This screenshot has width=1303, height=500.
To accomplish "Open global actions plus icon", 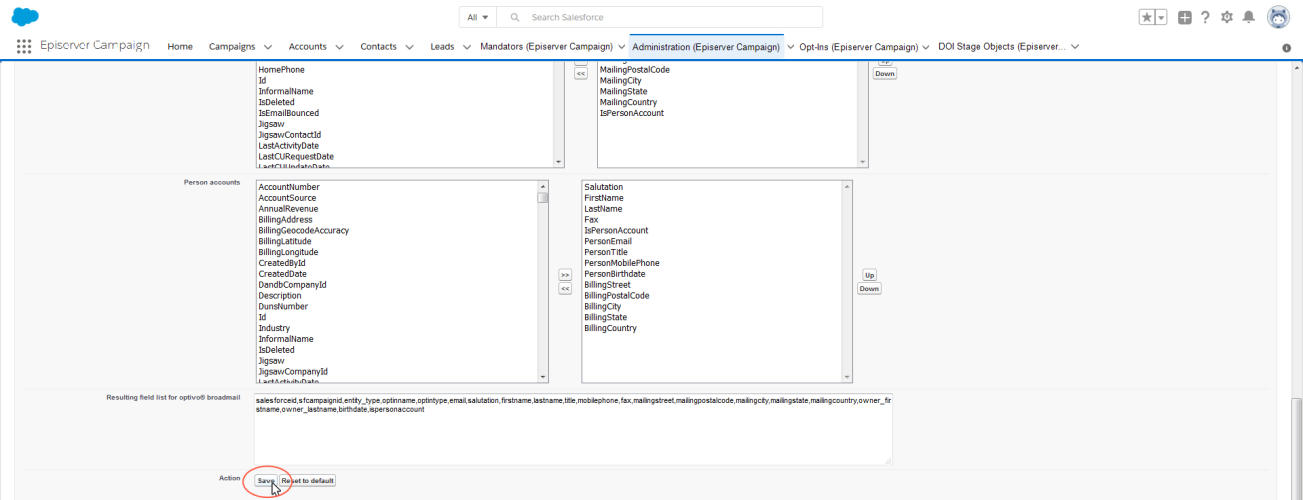I will click(x=1184, y=17).
